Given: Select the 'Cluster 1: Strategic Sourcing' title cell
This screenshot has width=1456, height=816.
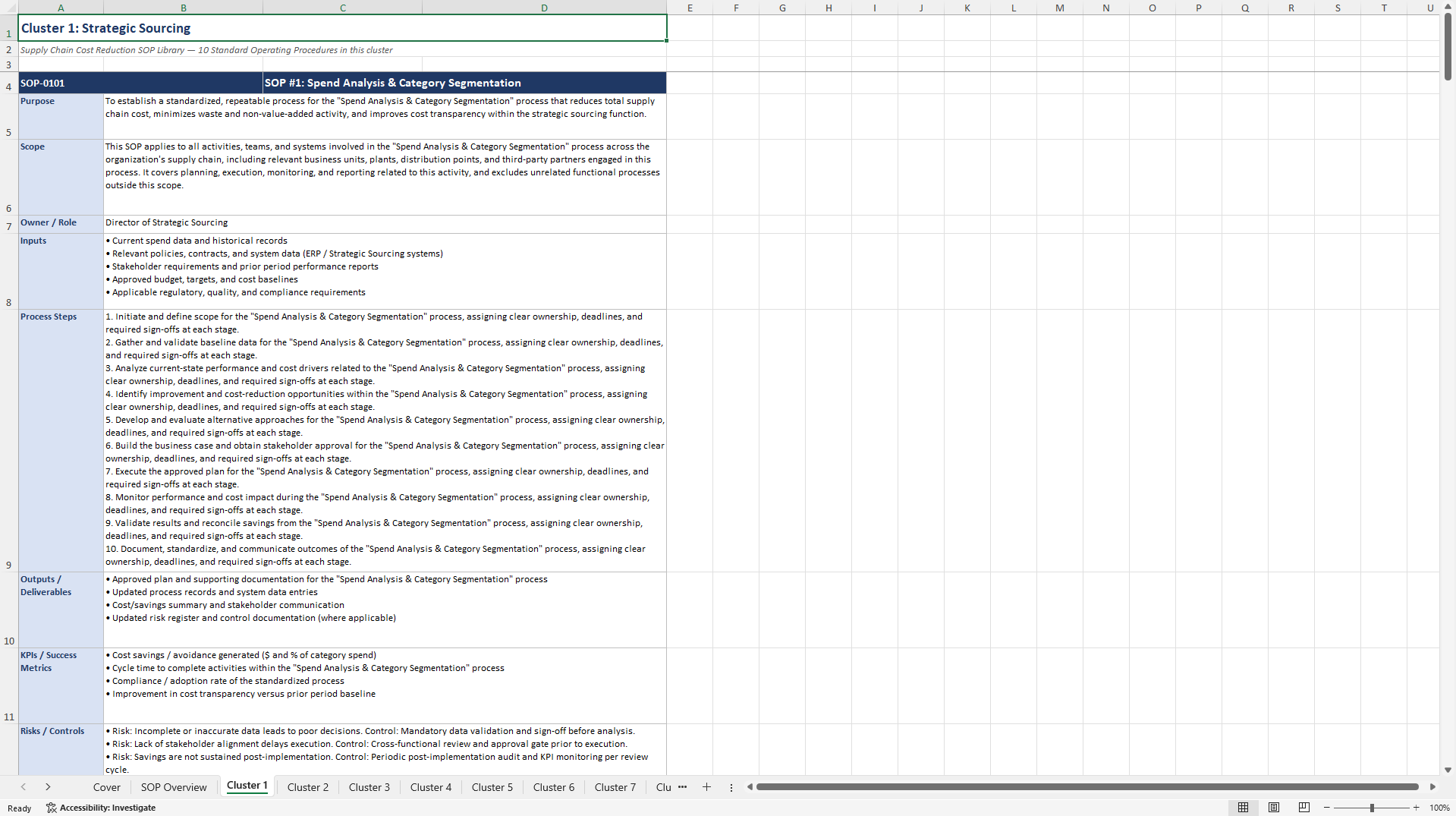Looking at the screenshot, I should [342, 28].
